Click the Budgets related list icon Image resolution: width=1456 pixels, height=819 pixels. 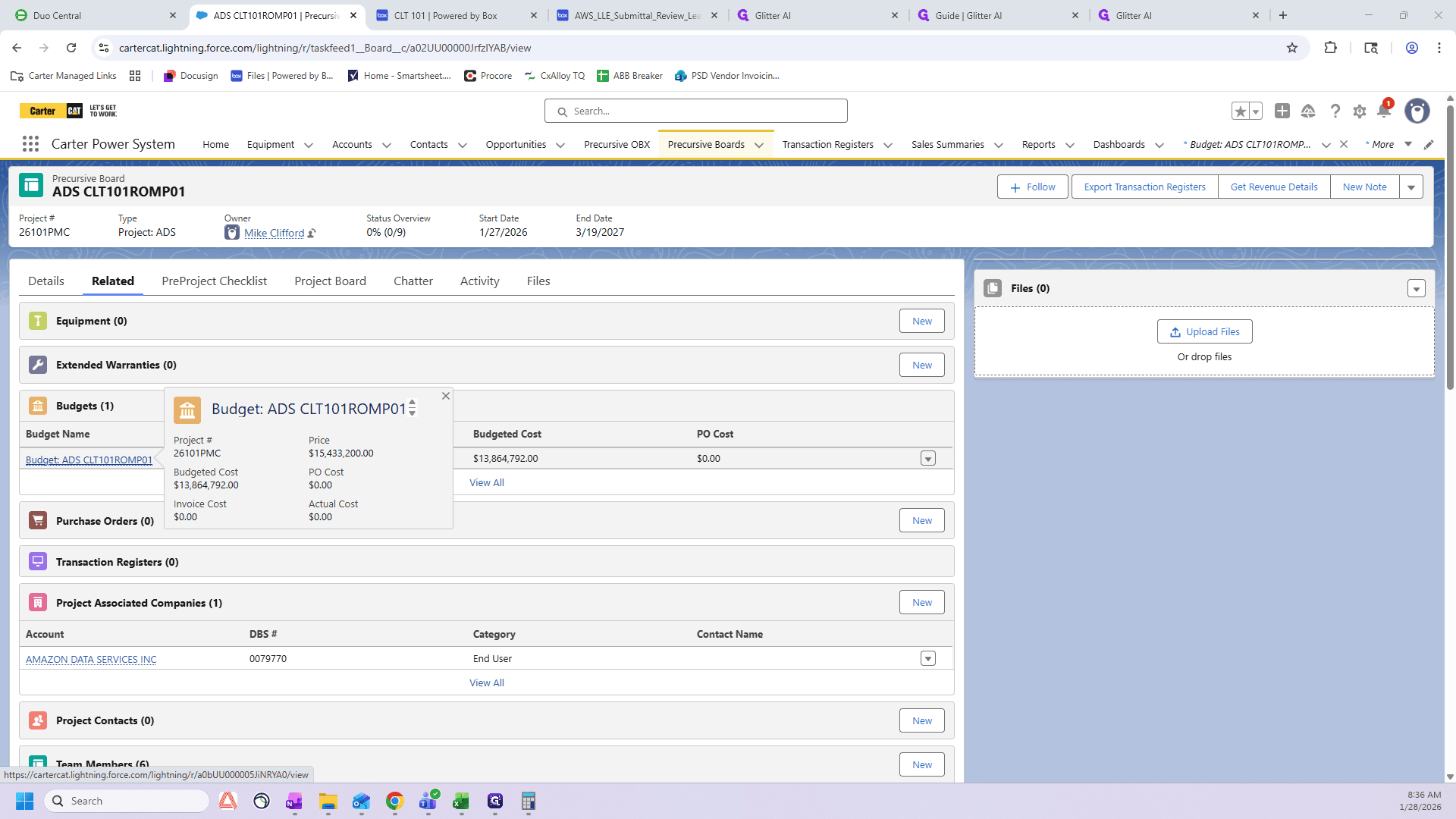pyautogui.click(x=38, y=406)
